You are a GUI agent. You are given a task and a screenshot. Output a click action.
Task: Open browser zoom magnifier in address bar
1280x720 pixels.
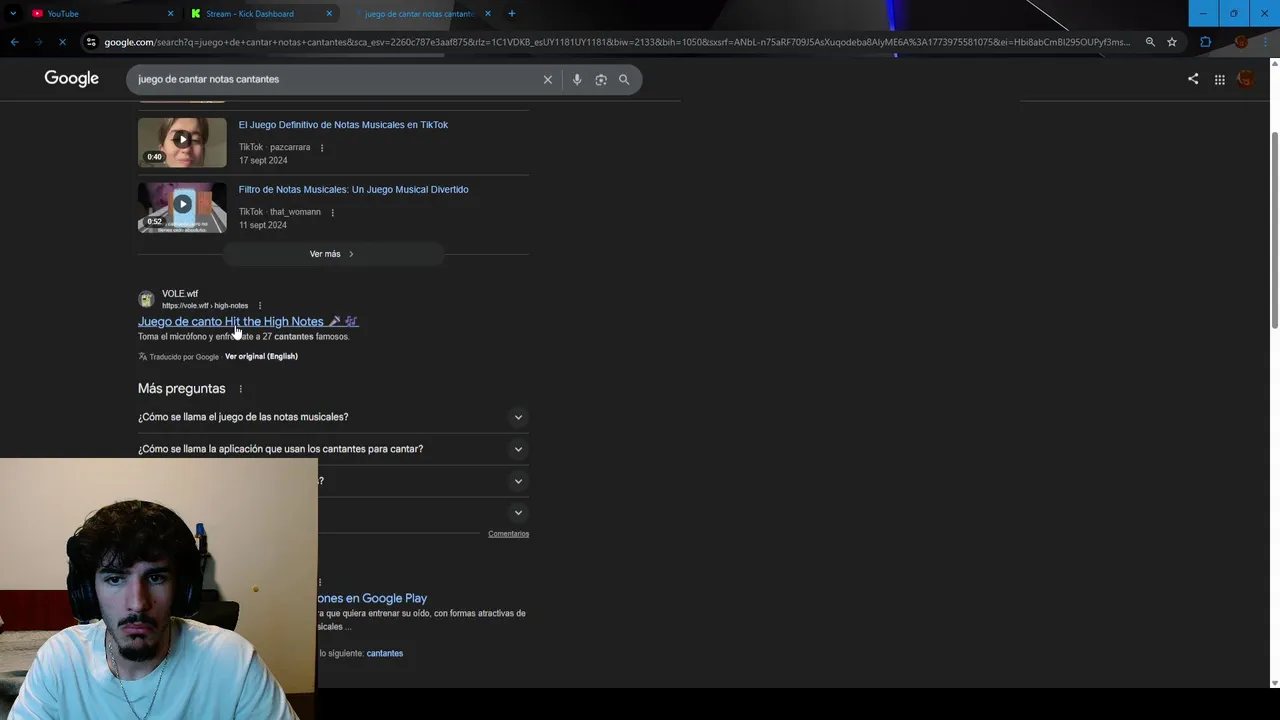(x=1150, y=42)
